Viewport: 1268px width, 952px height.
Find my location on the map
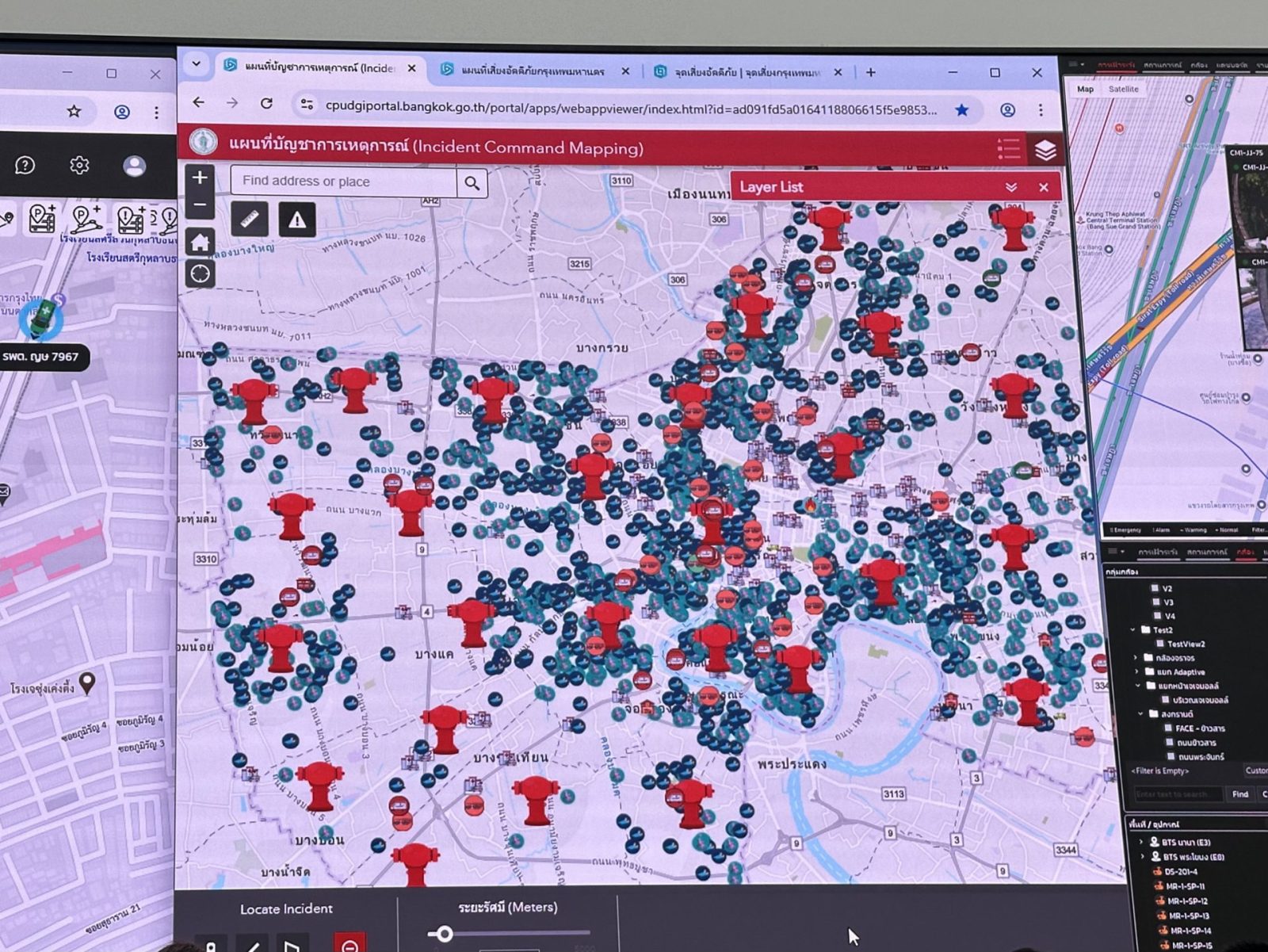[x=200, y=273]
